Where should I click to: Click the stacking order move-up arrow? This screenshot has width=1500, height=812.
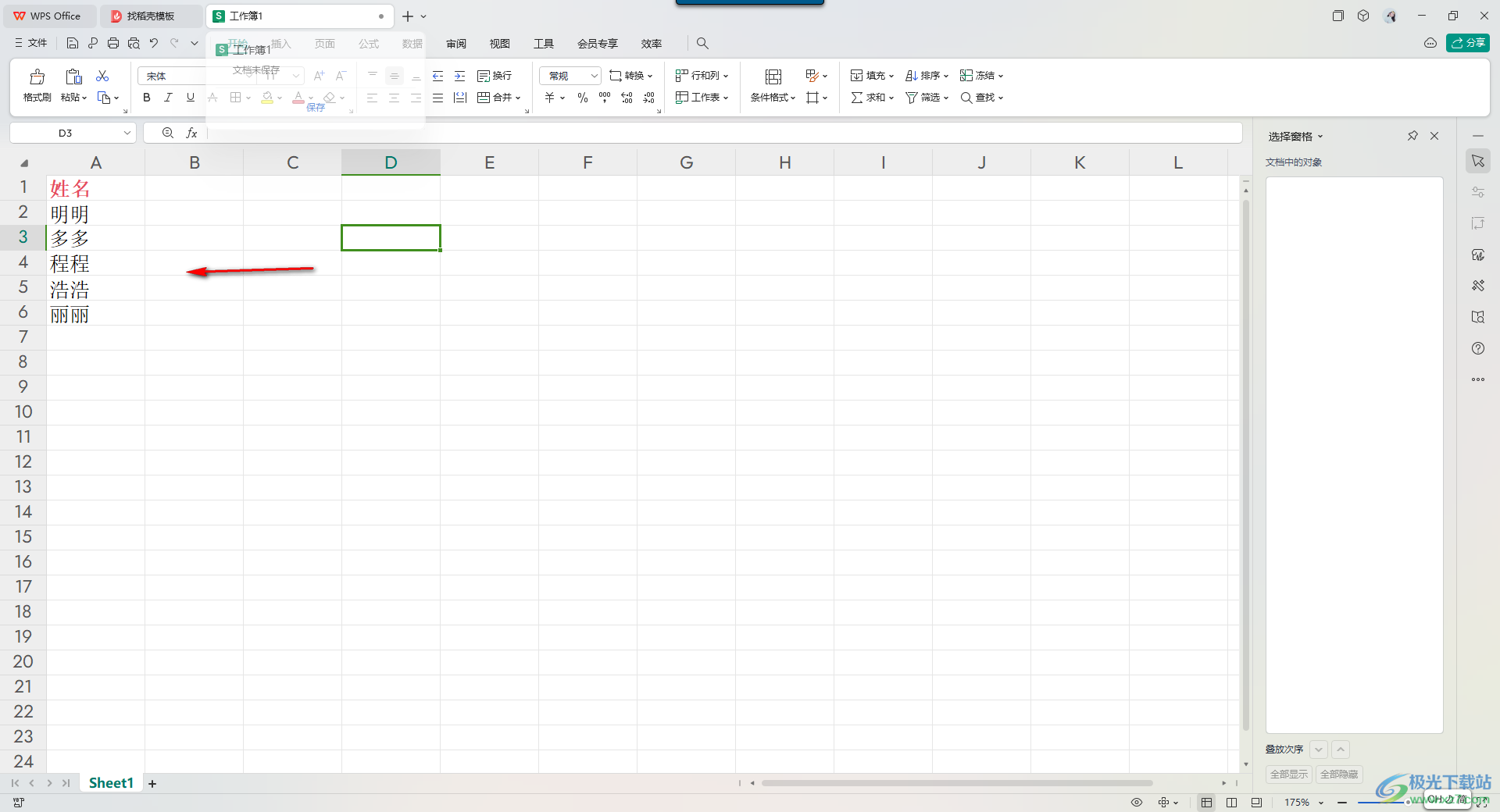coord(1341,750)
